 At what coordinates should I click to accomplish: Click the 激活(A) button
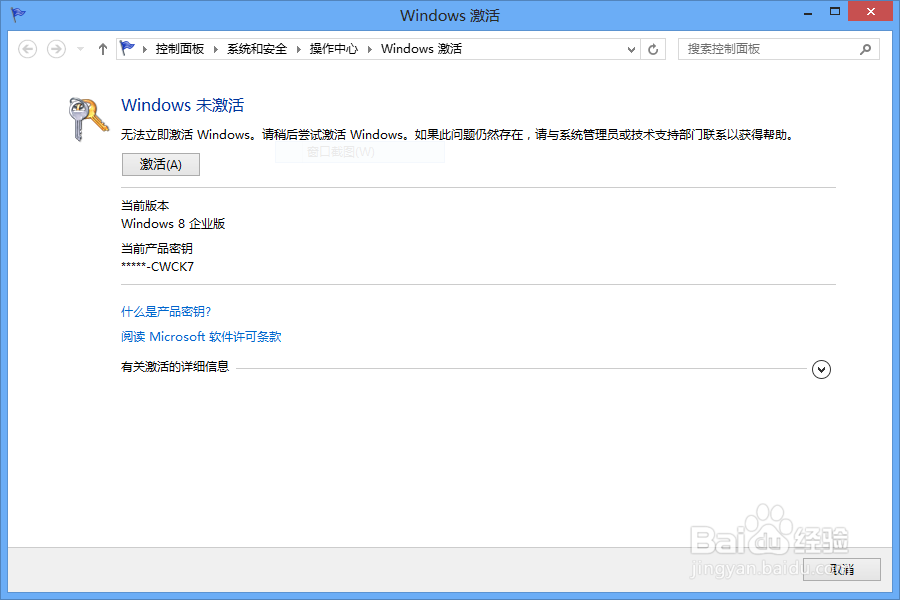(x=161, y=165)
